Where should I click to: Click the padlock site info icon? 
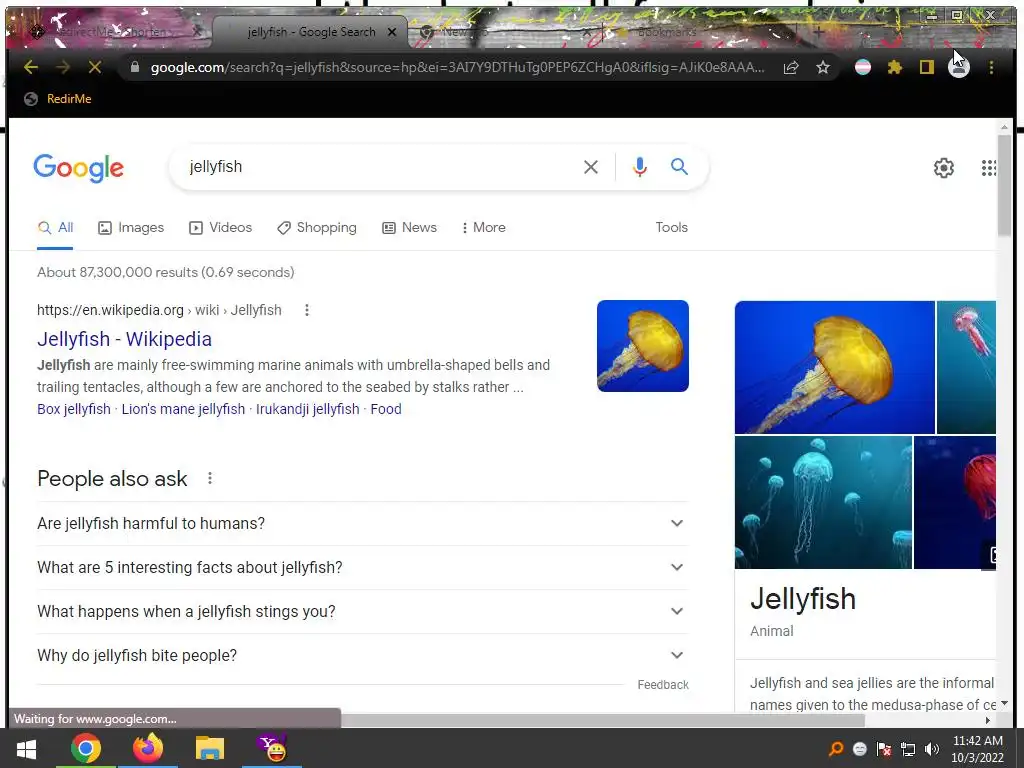135,67
